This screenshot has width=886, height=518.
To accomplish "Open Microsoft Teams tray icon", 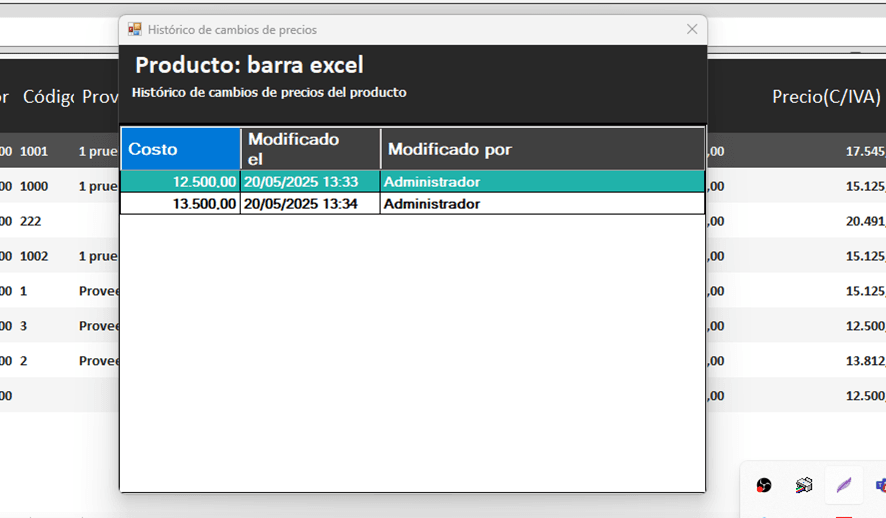I will click(880, 486).
